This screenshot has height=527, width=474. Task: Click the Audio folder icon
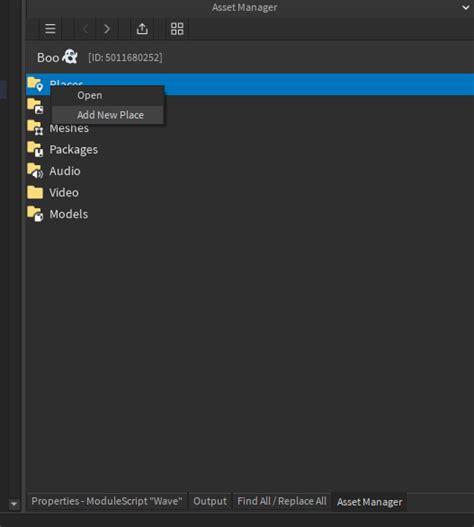(35, 171)
